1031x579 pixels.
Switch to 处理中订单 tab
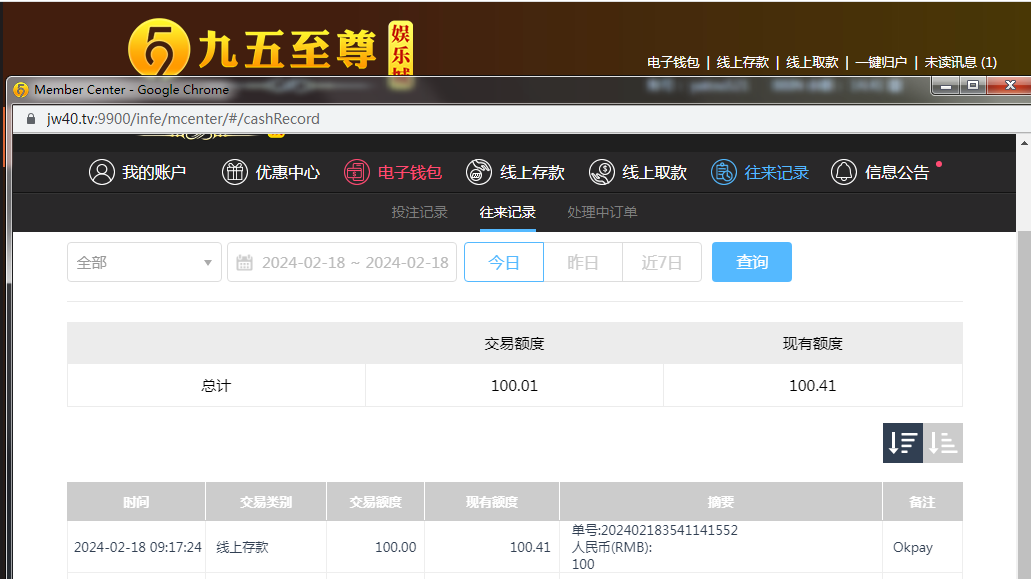click(x=602, y=212)
